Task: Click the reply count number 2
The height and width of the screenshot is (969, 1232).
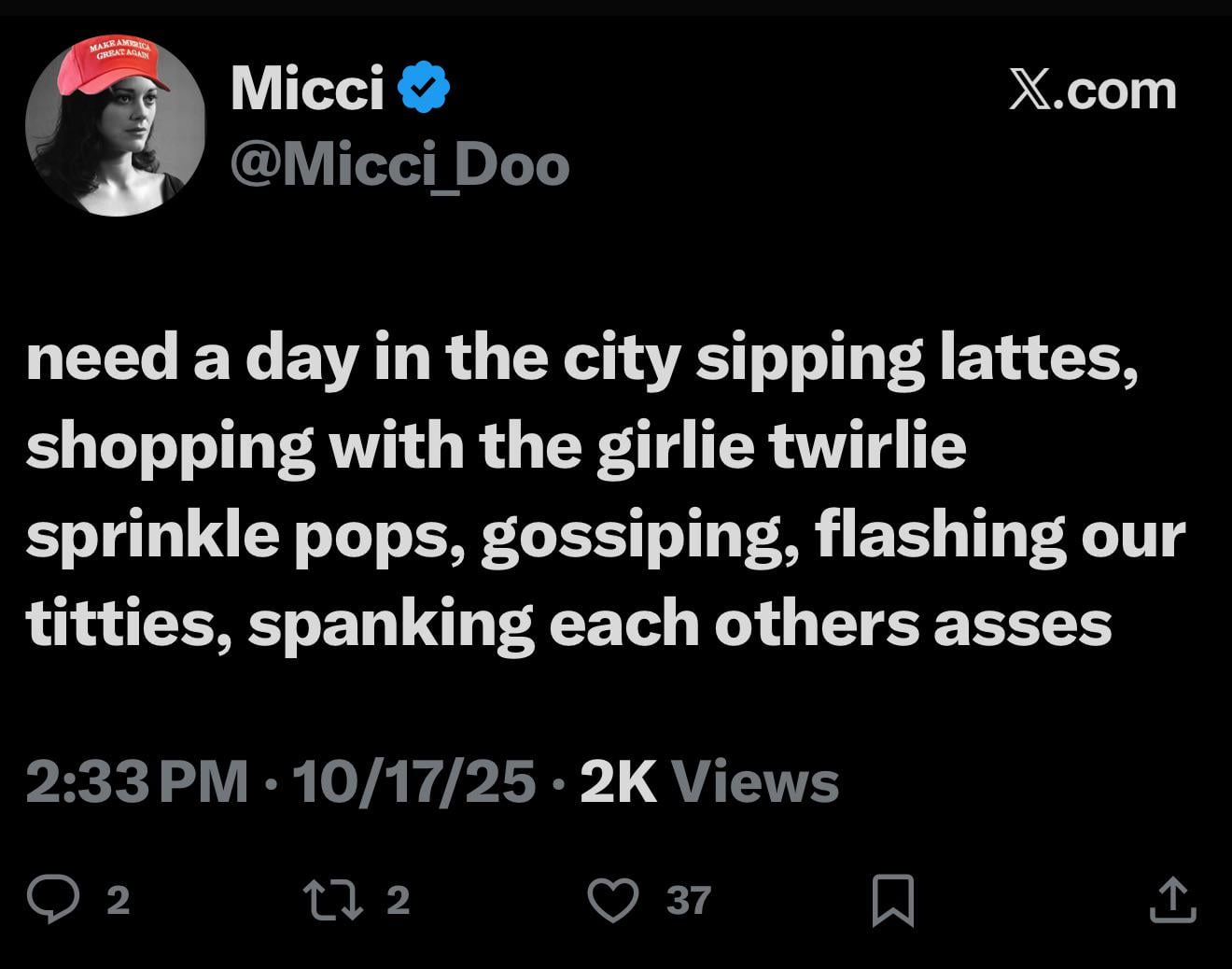Action: coord(118,900)
